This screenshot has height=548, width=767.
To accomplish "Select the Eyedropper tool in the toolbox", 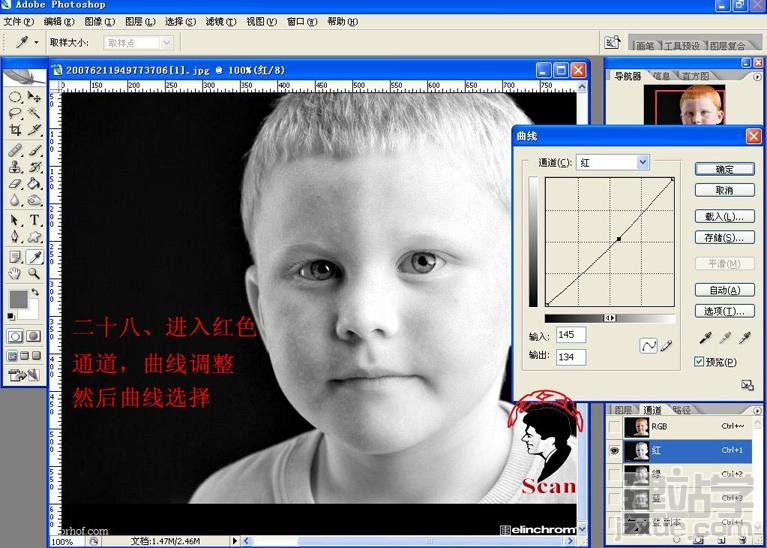I will click(x=34, y=256).
